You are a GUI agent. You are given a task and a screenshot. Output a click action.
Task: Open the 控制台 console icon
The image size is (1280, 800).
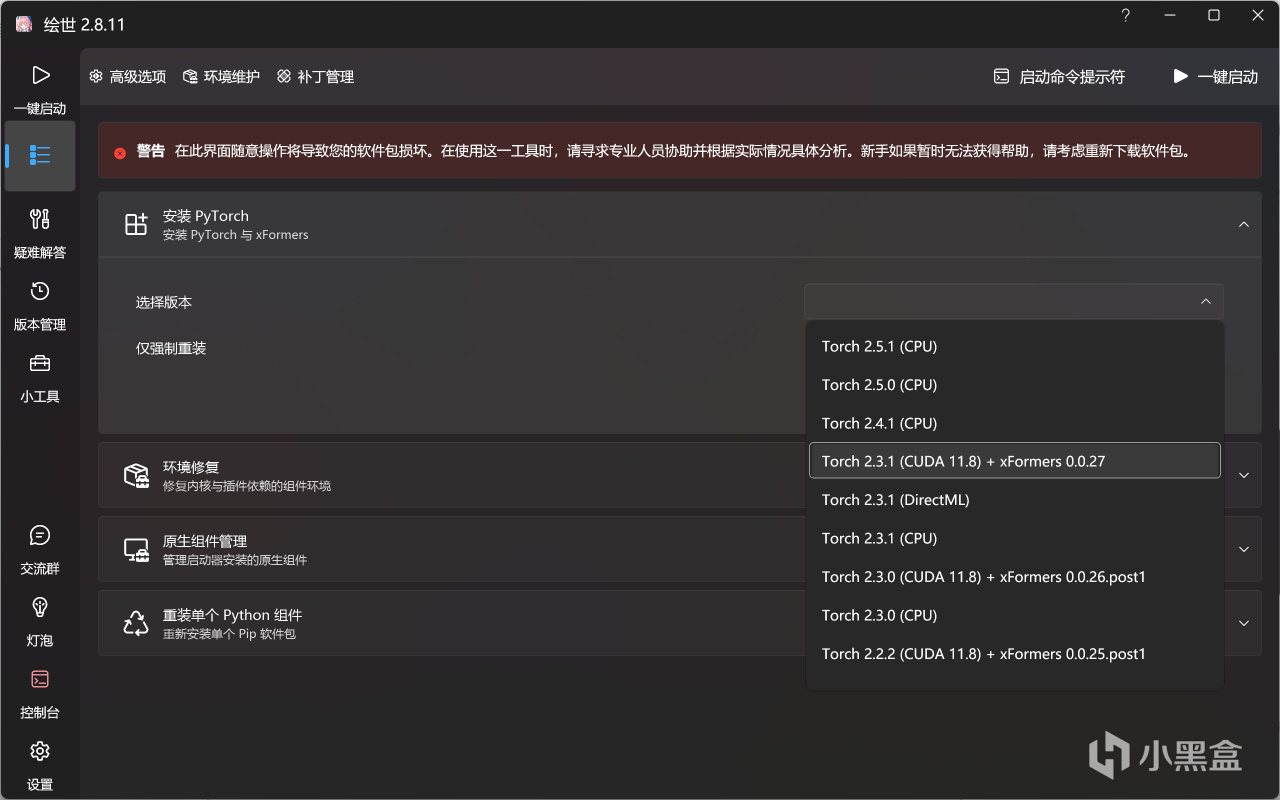tap(40, 679)
